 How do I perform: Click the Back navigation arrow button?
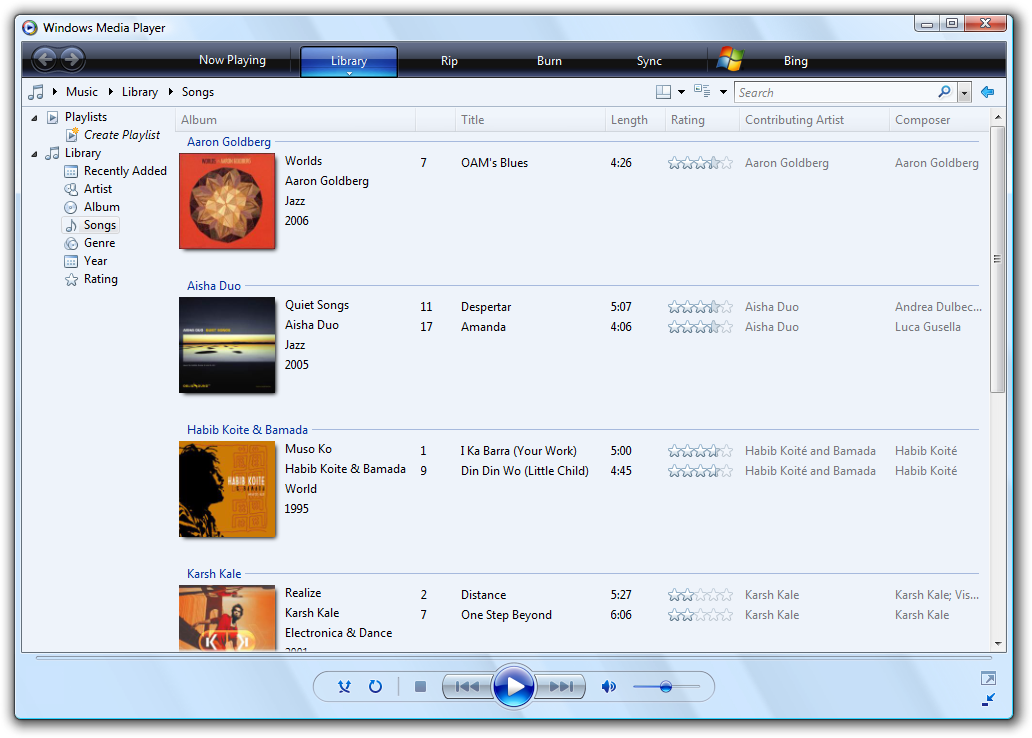click(x=45, y=60)
